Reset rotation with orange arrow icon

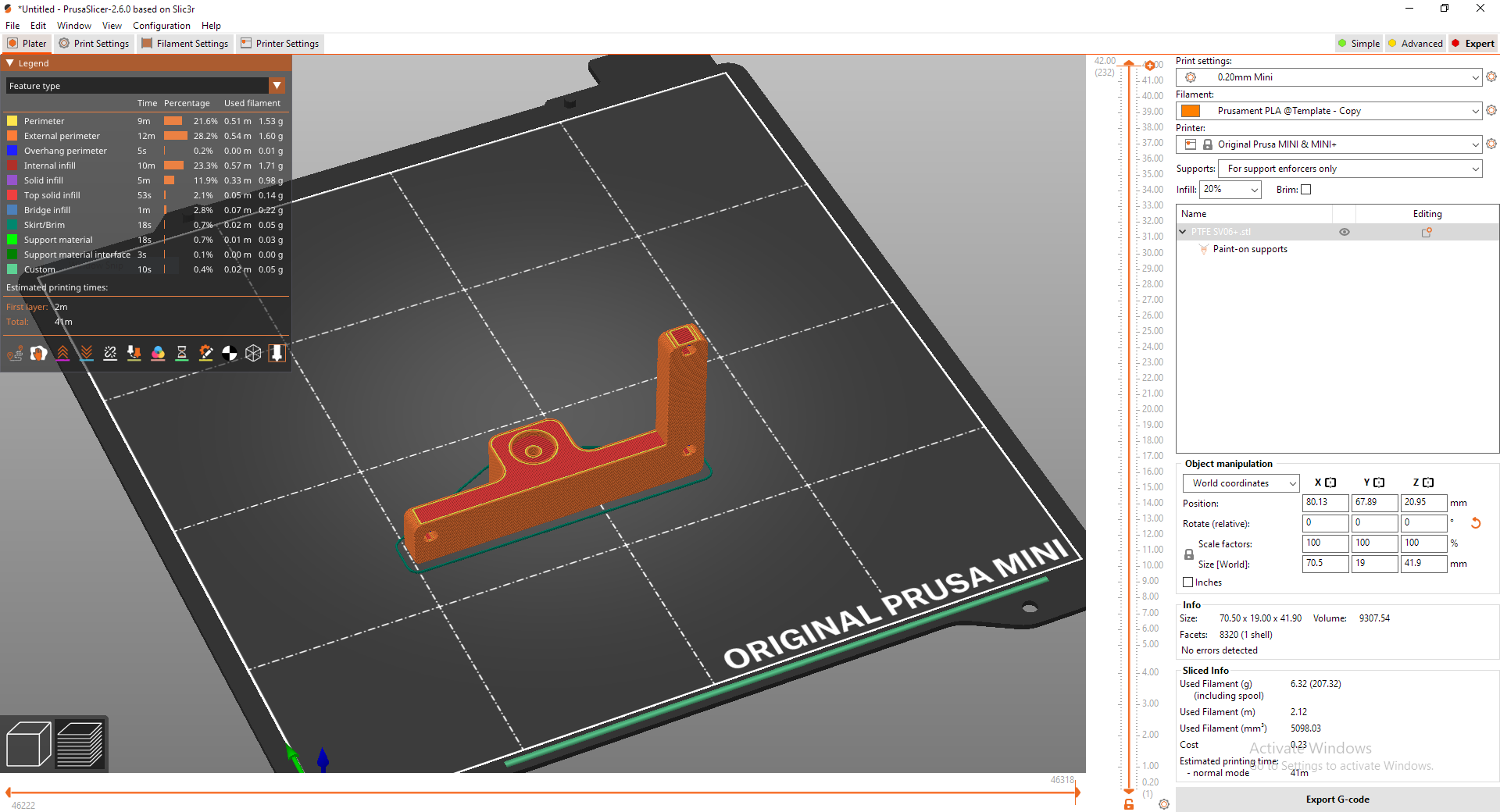pos(1476,523)
